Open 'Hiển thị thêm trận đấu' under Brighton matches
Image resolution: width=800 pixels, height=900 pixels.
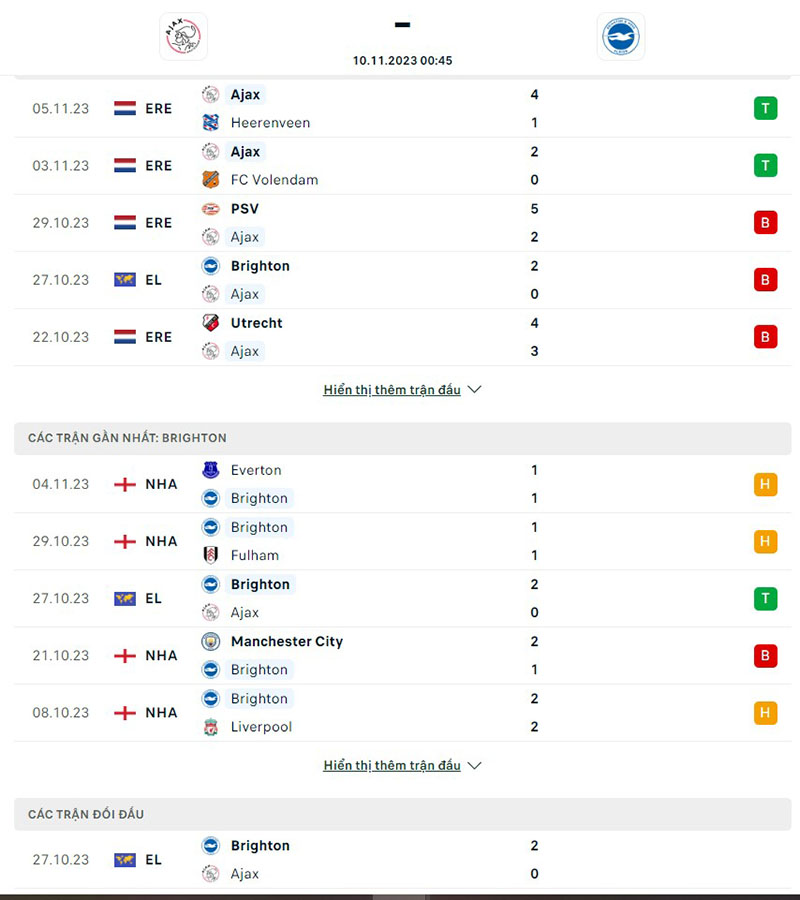click(x=392, y=766)
